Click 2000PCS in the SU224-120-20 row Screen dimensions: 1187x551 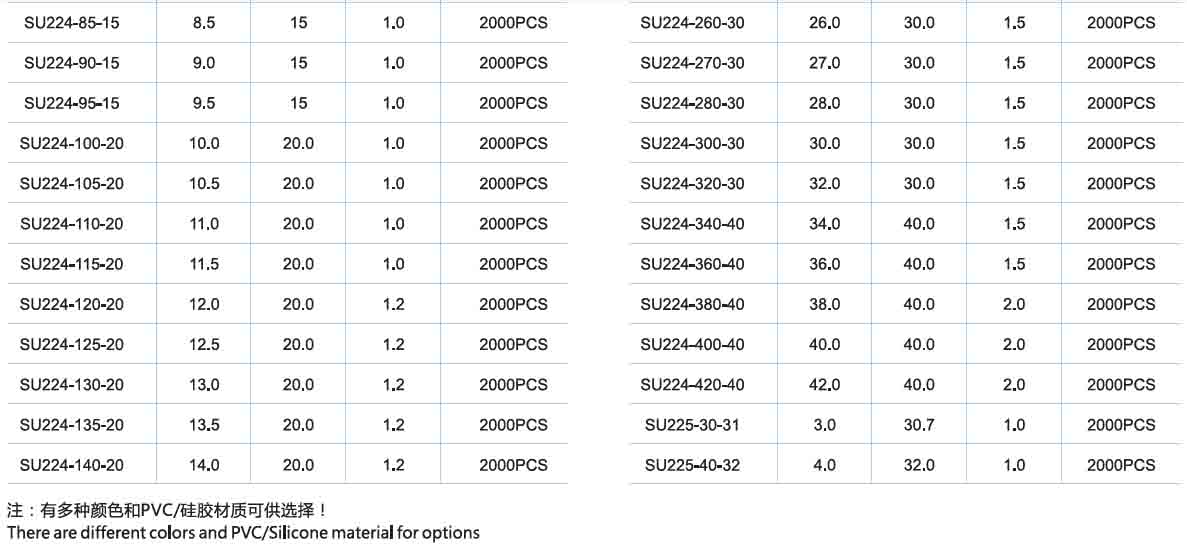(x=513, y=304)
